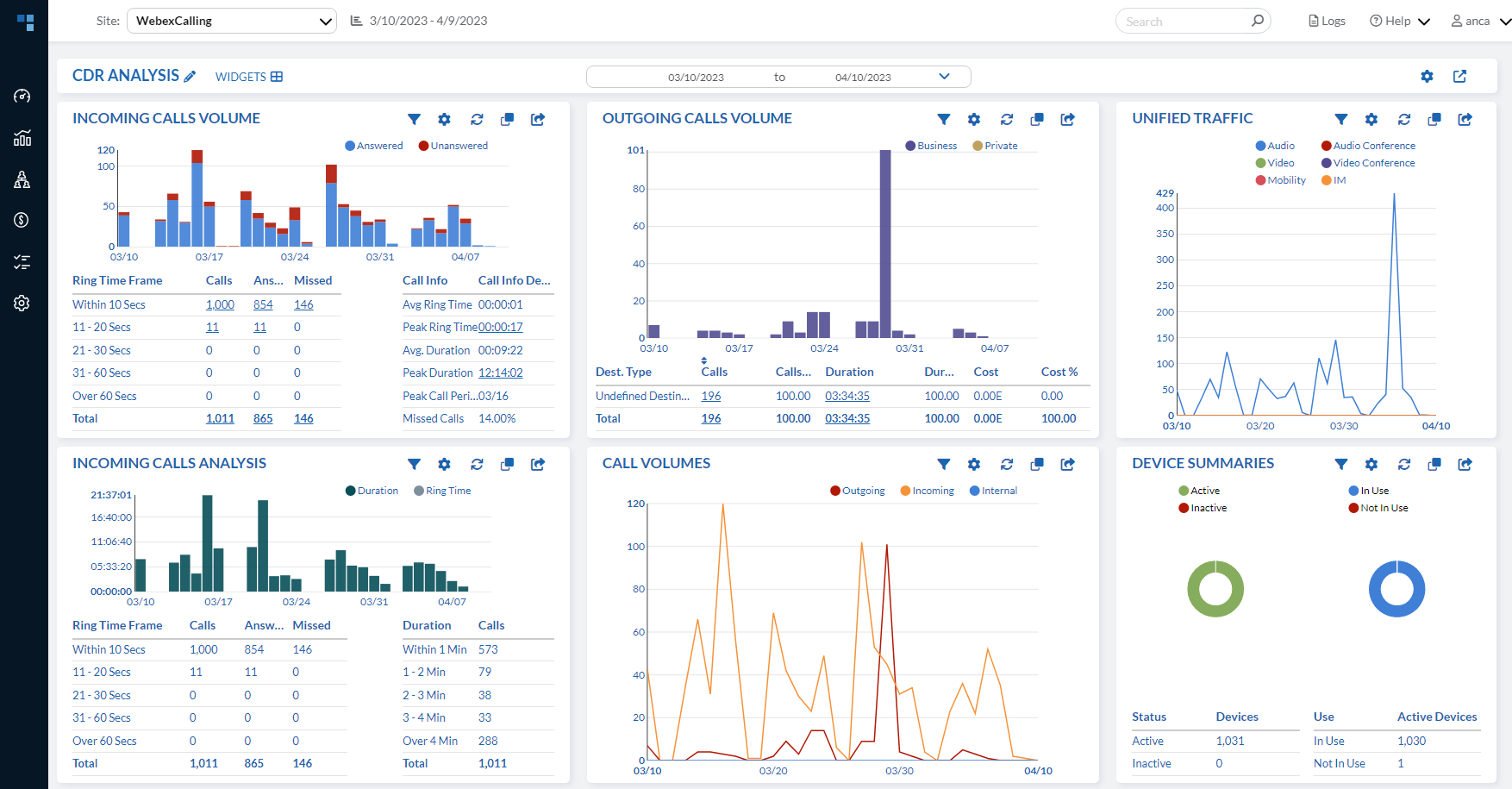Image resolution: width=1512 pixels, height=789 pixels.
Task: Open Incoming Calls Volume widget settings gear
Action: click(444, 119)
